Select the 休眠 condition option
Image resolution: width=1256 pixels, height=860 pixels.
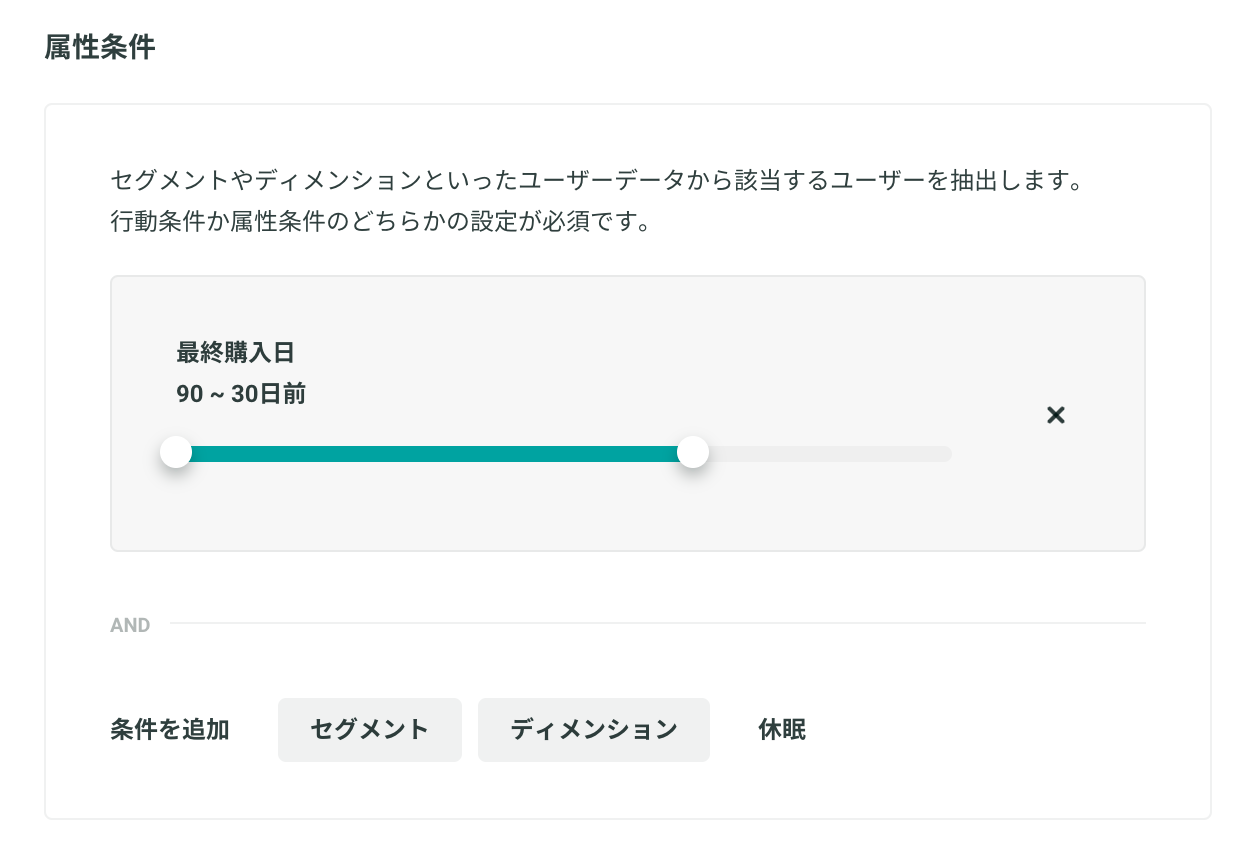point(782,730)
